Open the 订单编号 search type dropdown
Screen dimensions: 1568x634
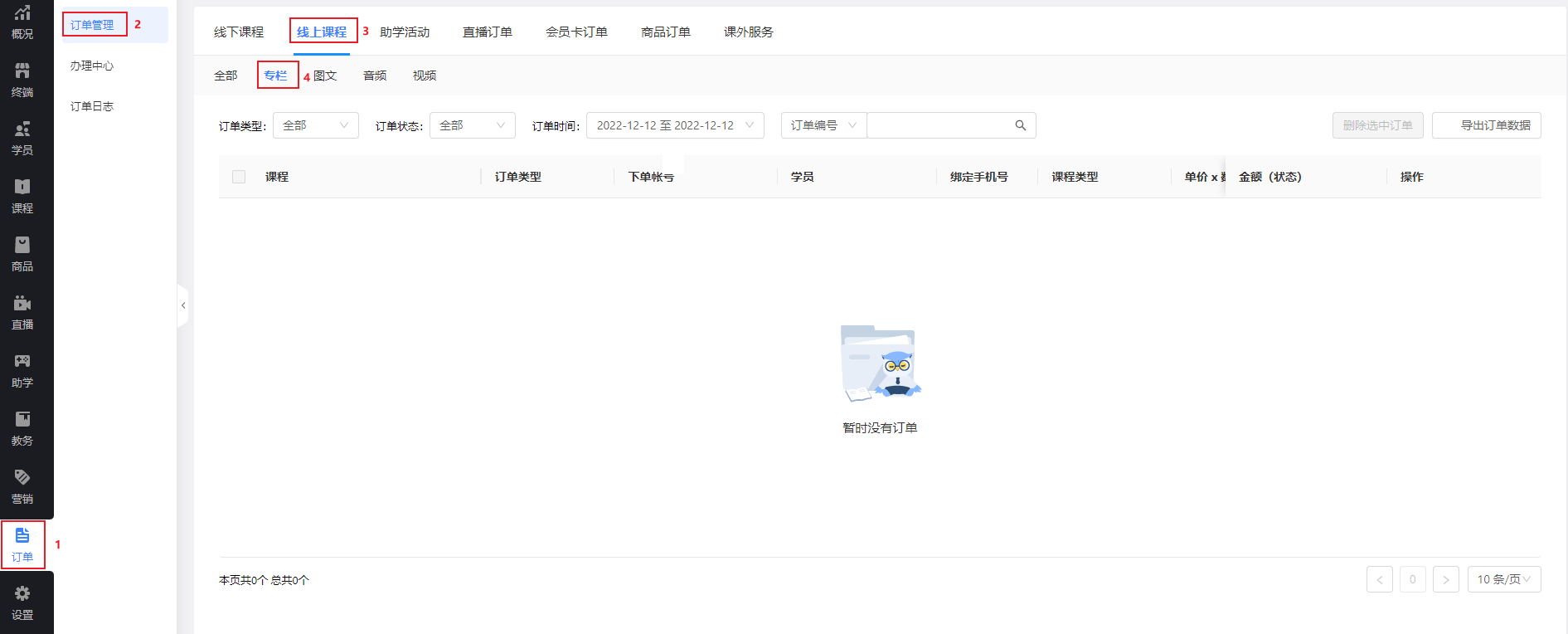(824, 125)
